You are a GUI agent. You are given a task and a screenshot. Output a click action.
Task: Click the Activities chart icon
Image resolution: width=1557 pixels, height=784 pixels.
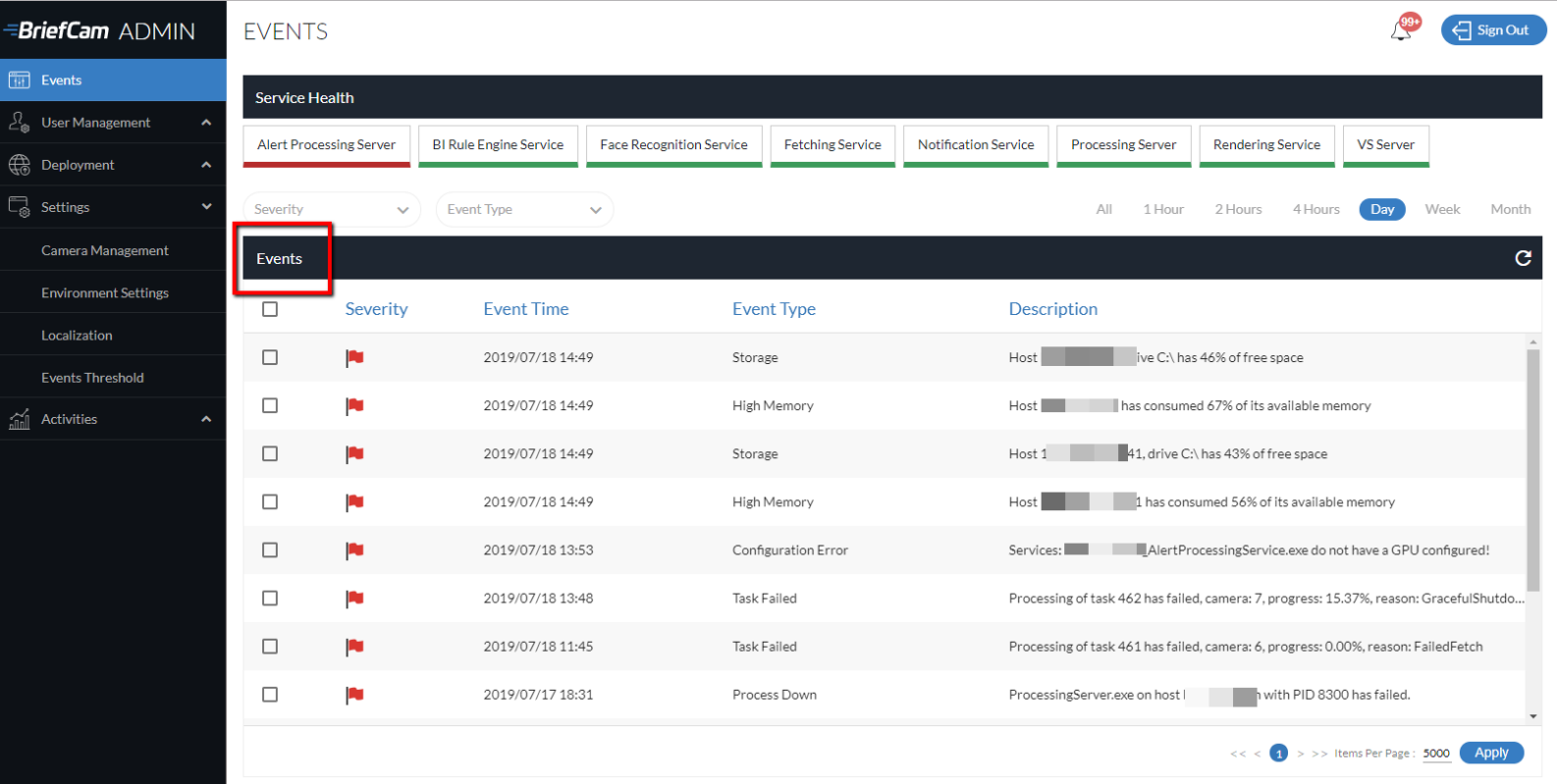(x=19, y=419)
